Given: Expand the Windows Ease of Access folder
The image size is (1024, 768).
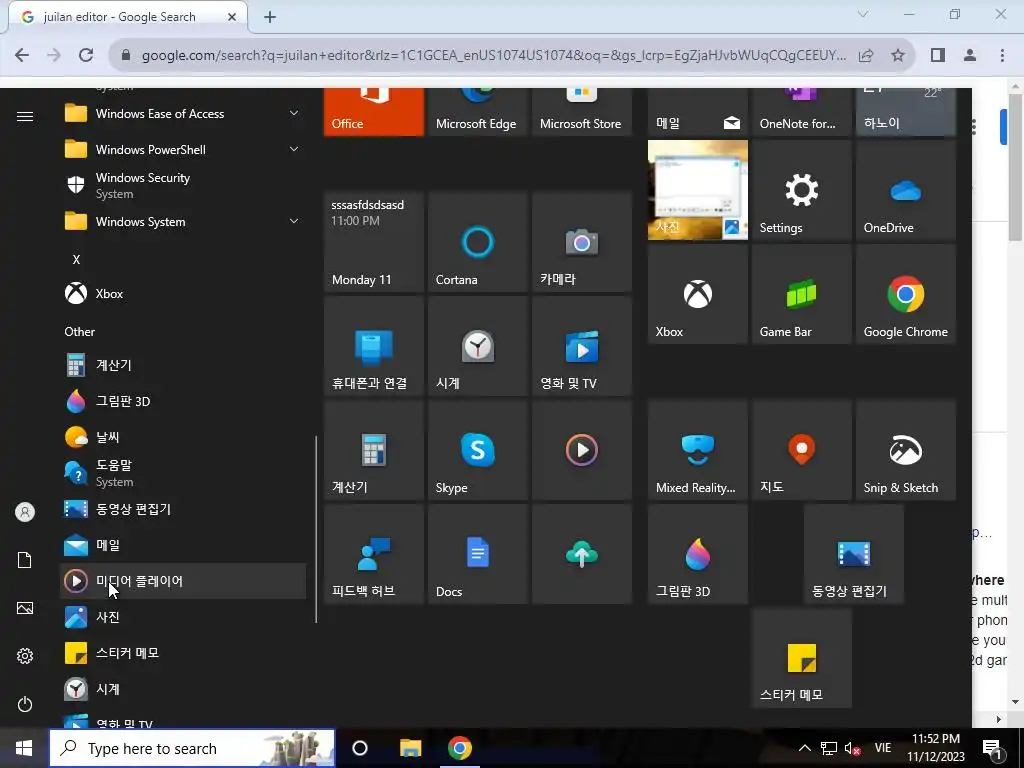Looking at the screenshot, I should 183,114.
